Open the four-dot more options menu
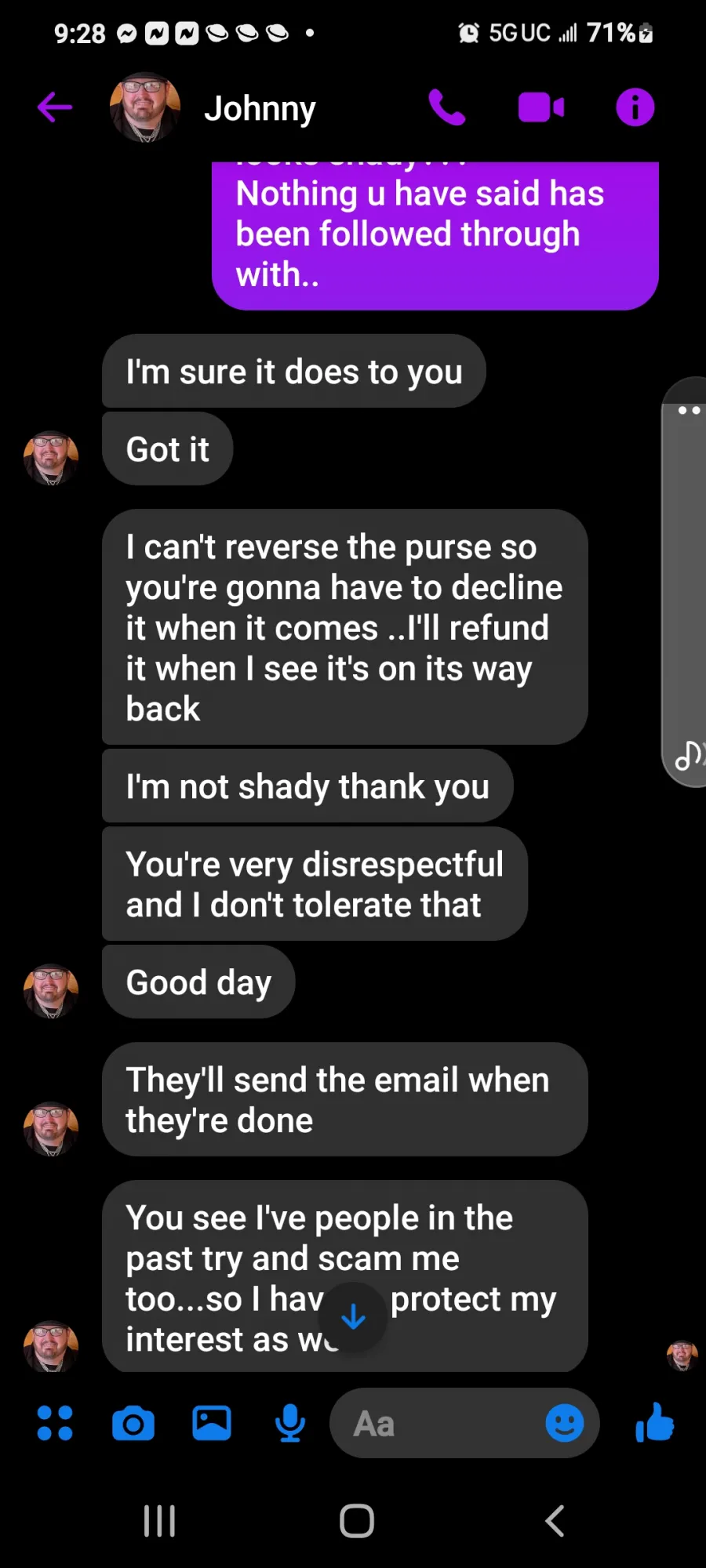Image resolution: width=706 pixels, height=1568 pixels. (x=55, y=1423)
